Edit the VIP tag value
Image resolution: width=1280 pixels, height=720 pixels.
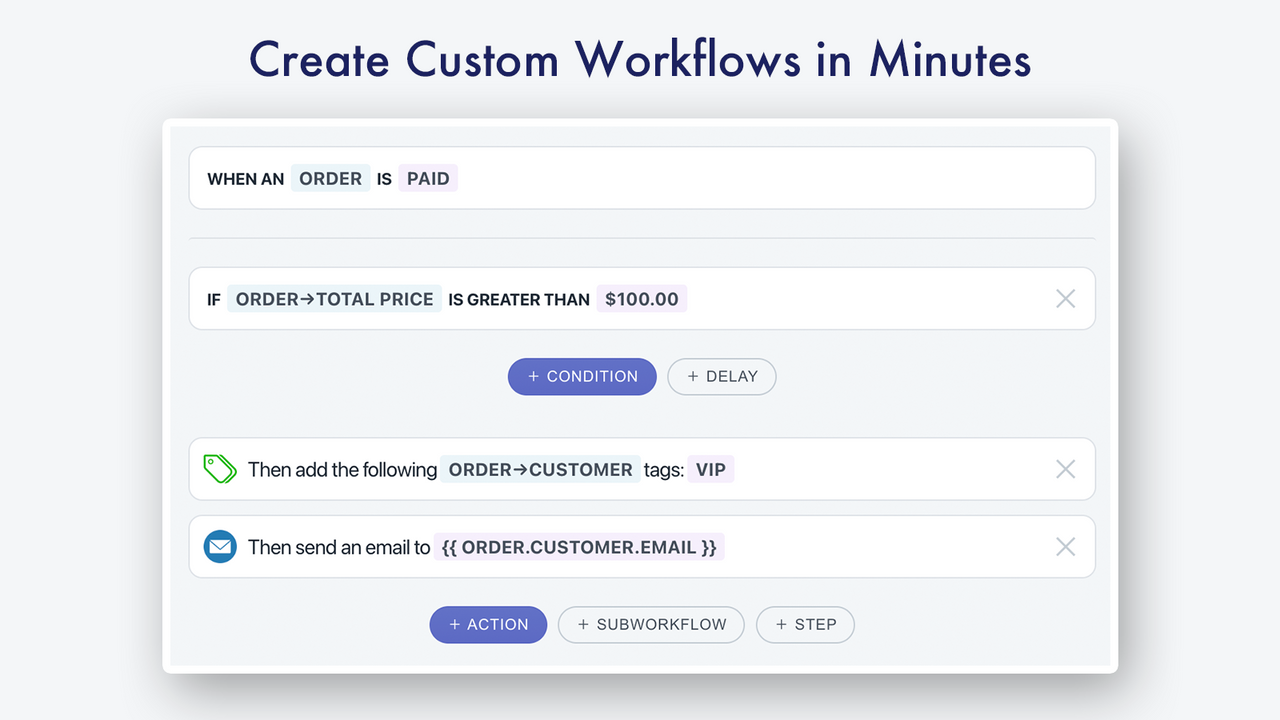710,469
